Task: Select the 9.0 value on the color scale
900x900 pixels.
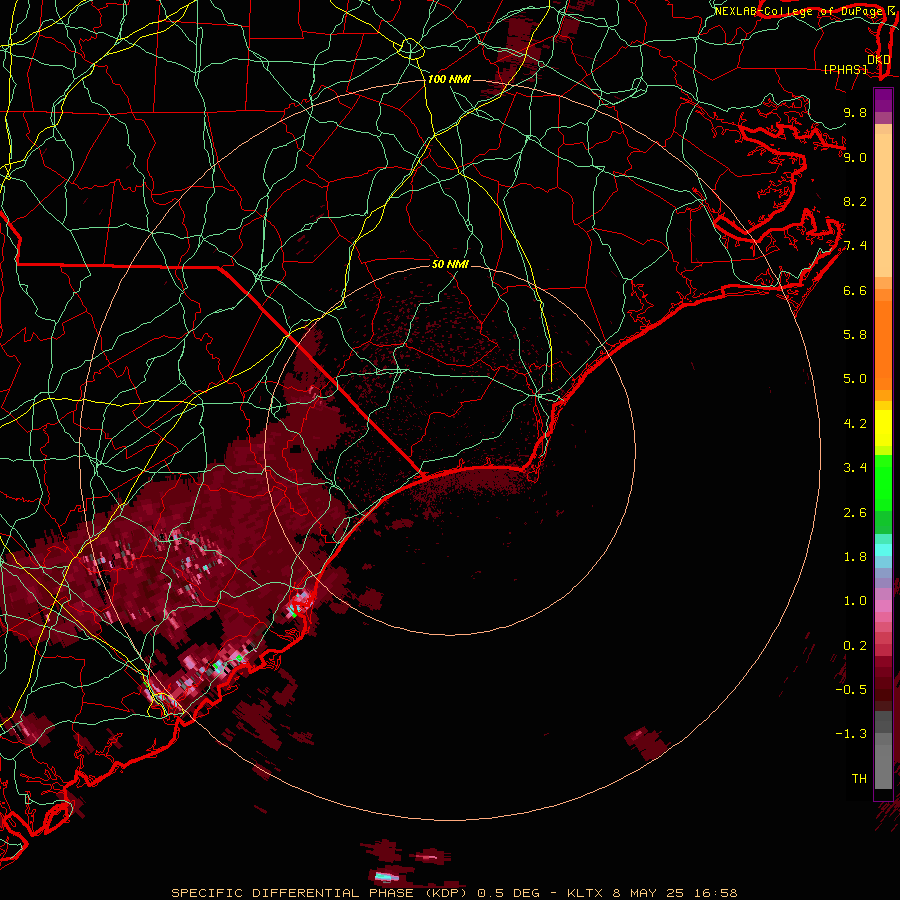Action: coord(855,157)
